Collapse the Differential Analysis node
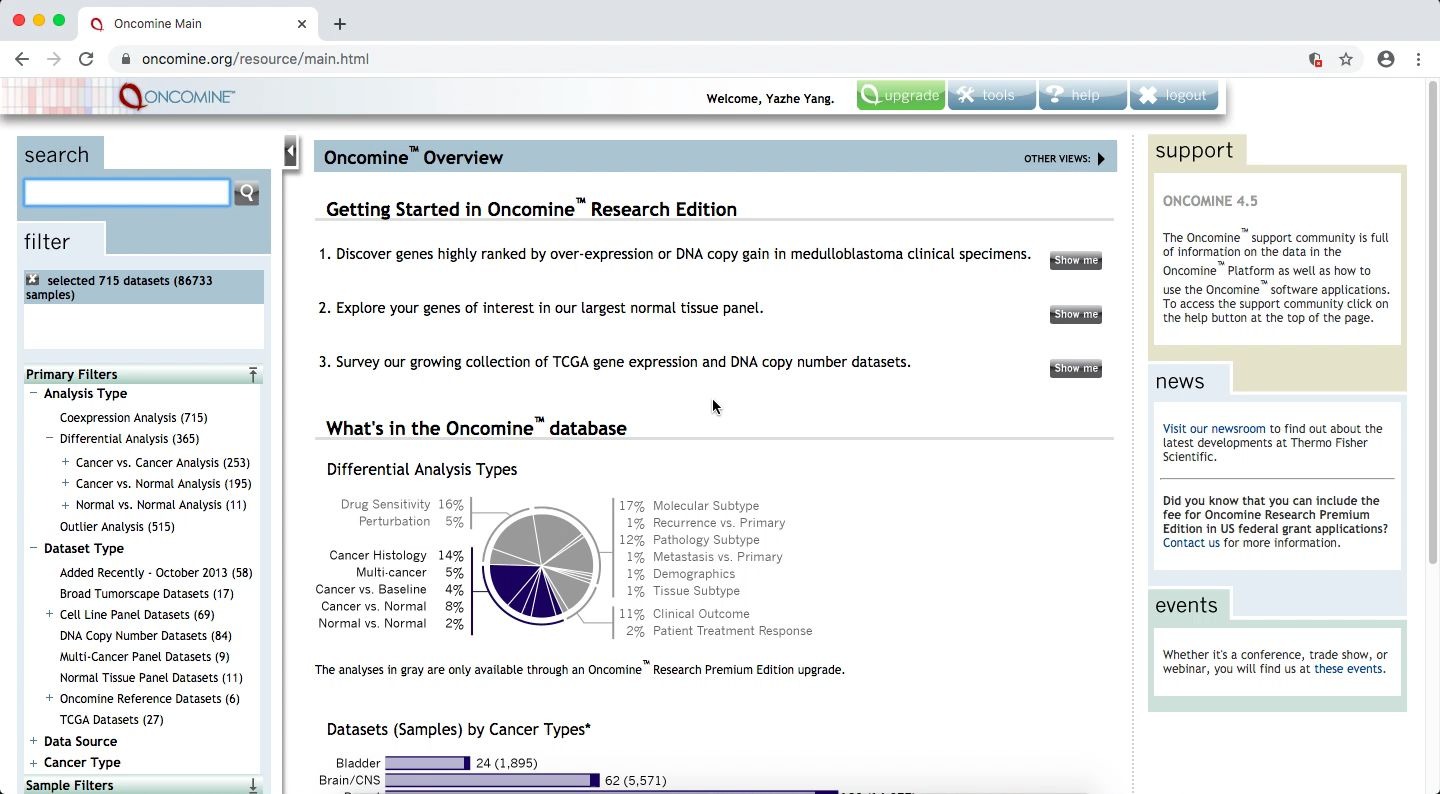 pos(49,438)
